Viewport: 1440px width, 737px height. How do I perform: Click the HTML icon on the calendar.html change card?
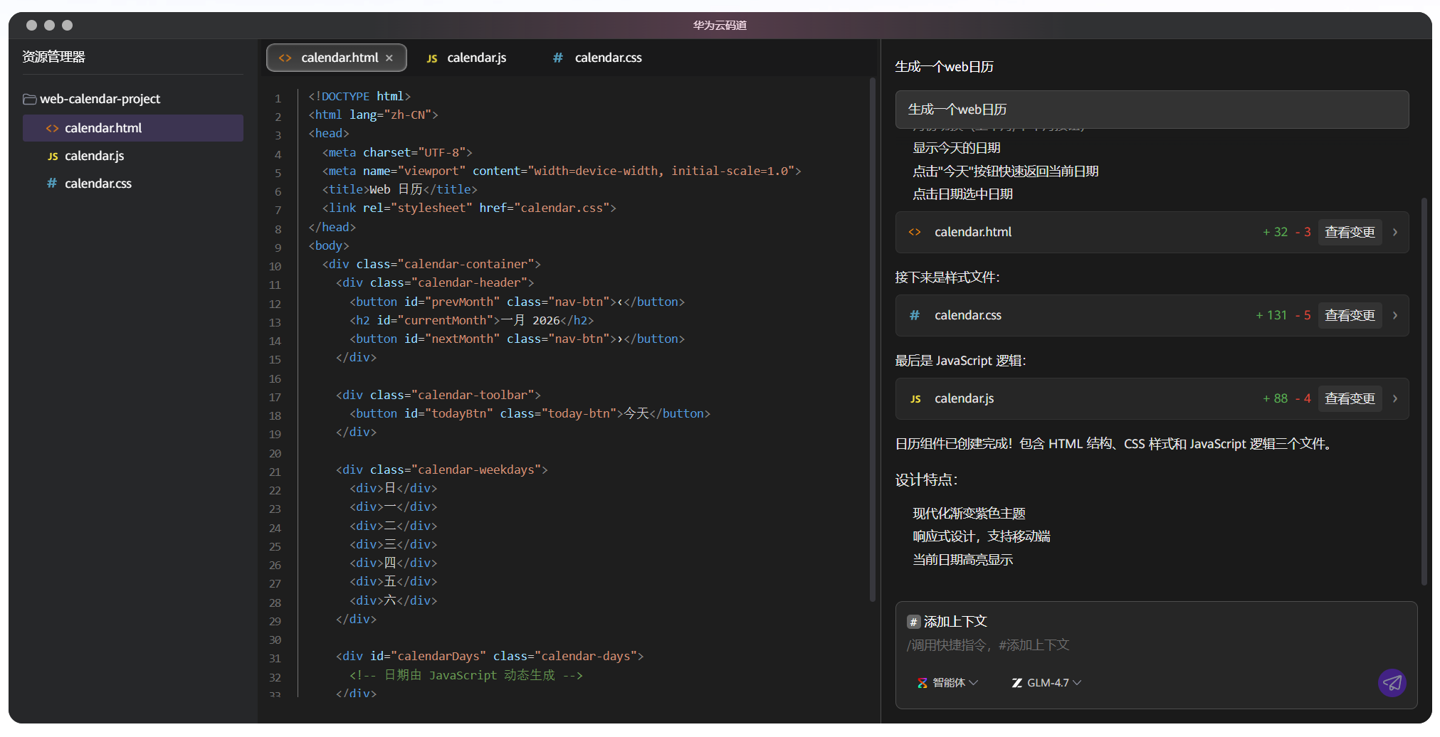point(914,231)
